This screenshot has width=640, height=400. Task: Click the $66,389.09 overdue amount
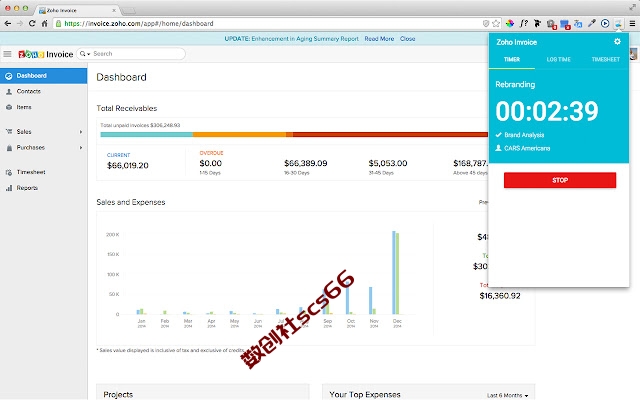[x=306, y=163]
